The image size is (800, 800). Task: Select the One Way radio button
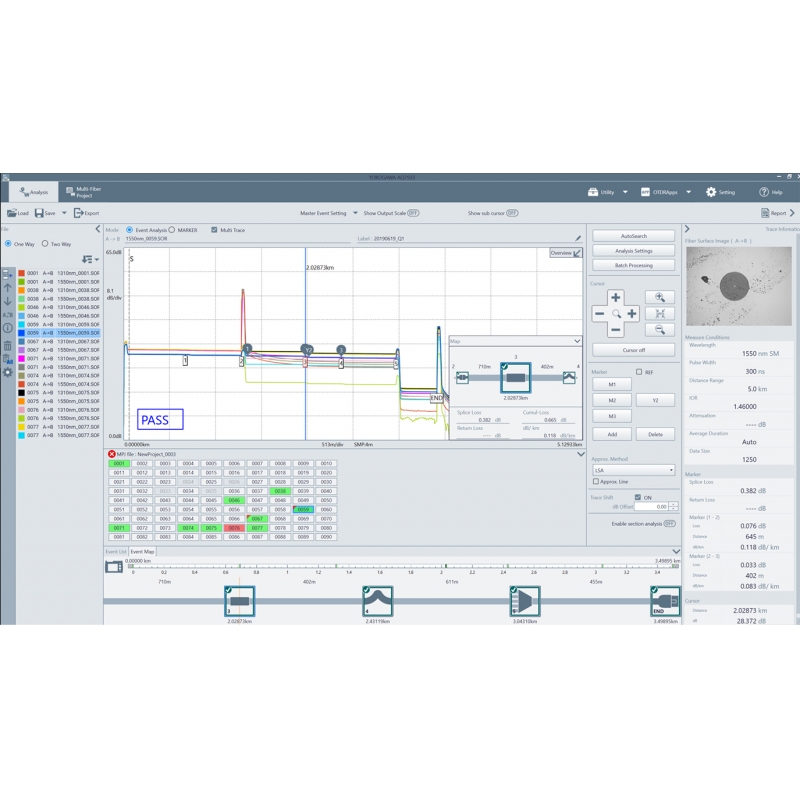click(x=8, y=244)
